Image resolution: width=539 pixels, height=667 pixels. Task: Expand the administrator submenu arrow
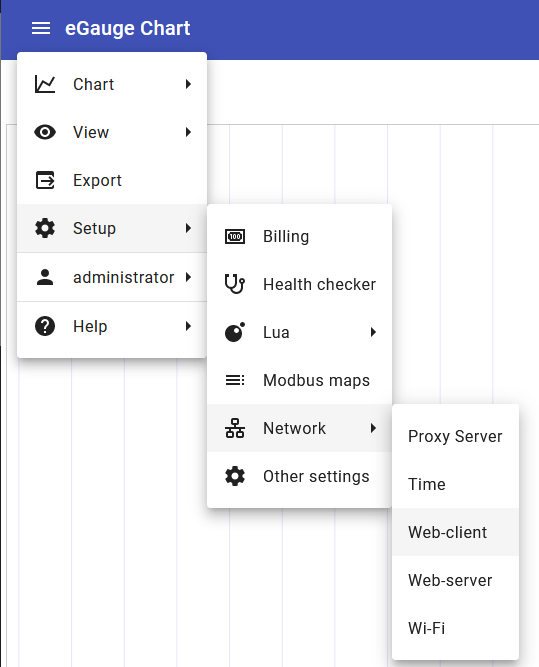[x=188, y=277]
